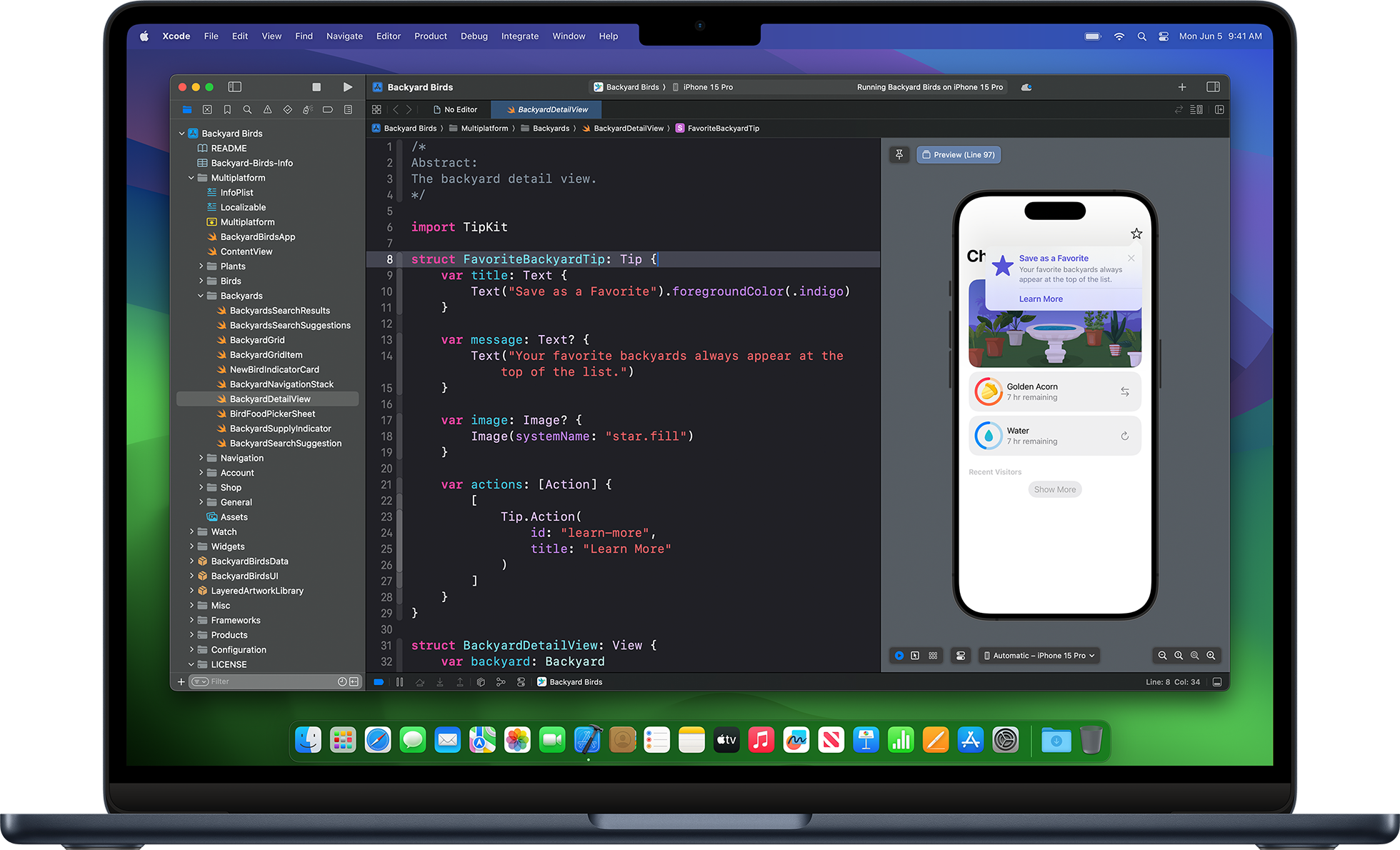Open the Issue navigator warning icon
Viewport: 1400px width, 850px height.
[x=267, y=110]
